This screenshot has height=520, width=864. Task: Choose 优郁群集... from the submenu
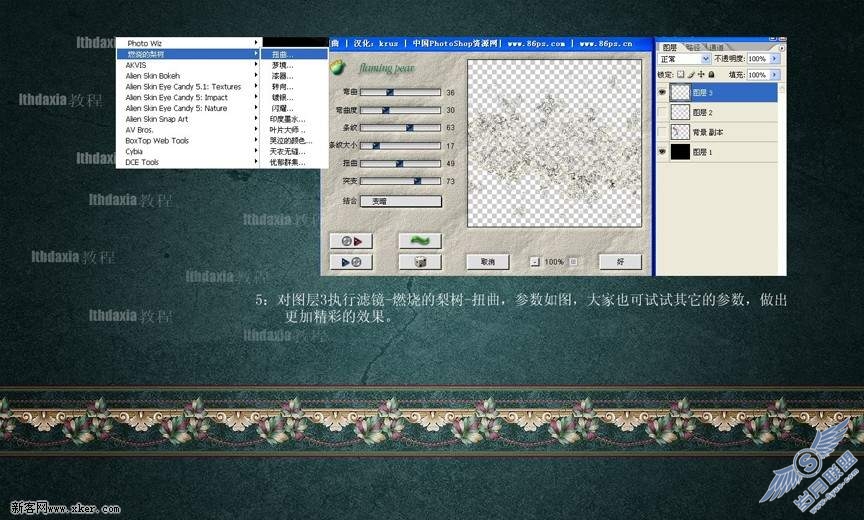[294, 162]
